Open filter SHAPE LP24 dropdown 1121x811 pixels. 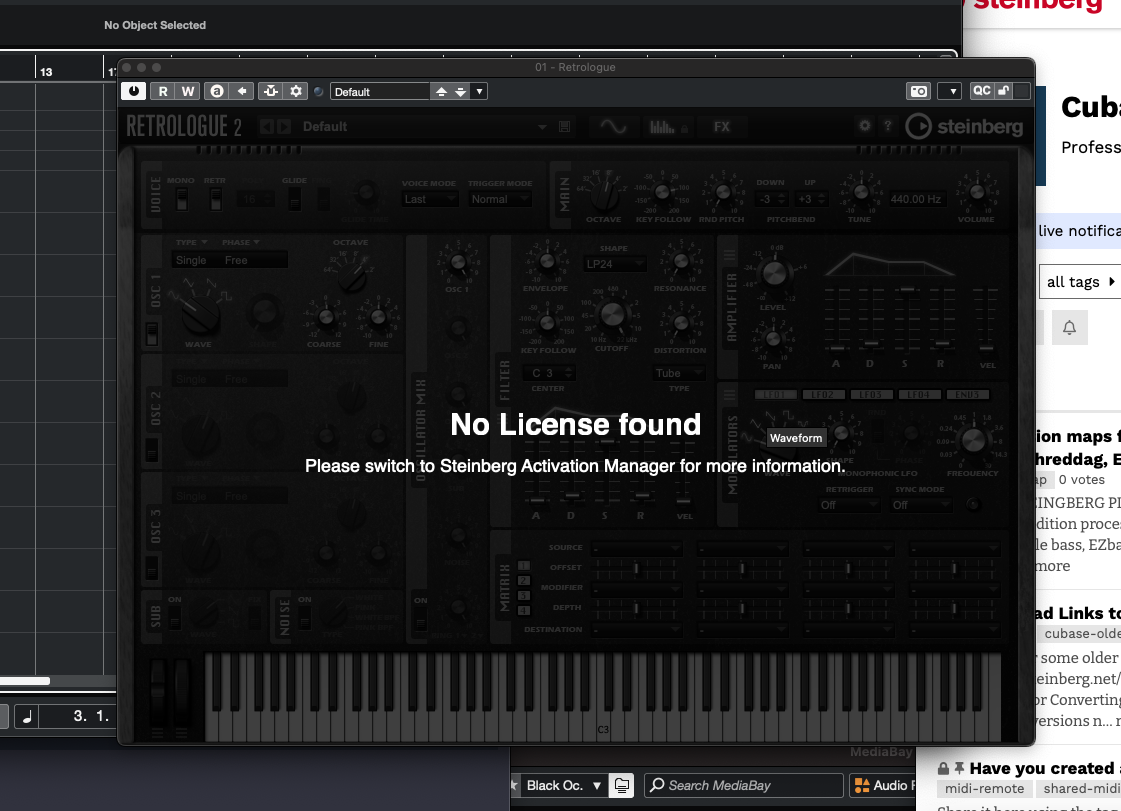614,264
